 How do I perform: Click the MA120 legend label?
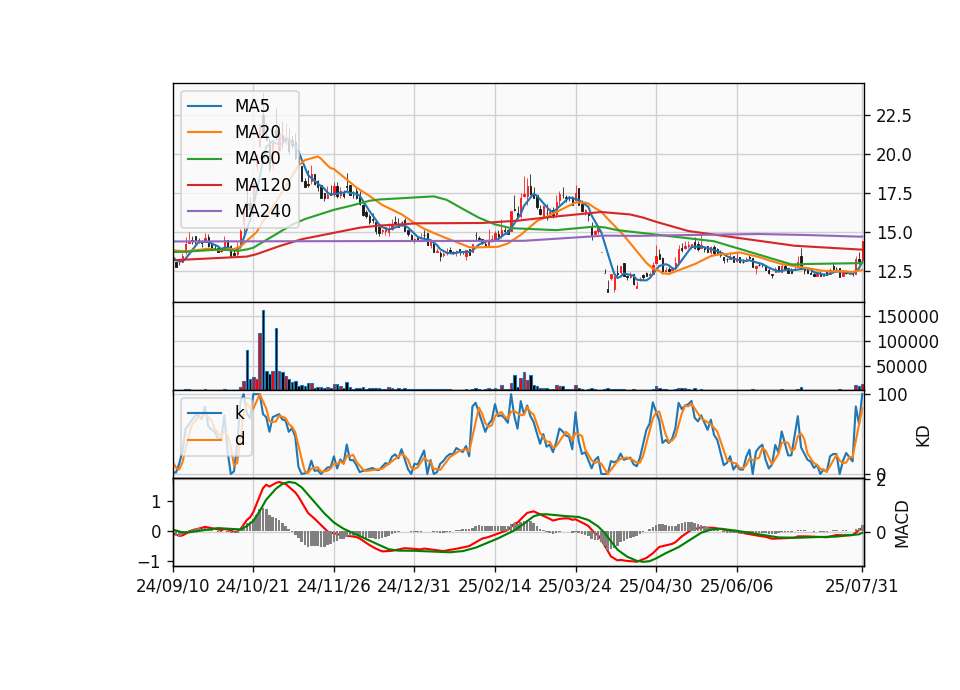click(x=263, y=185)
